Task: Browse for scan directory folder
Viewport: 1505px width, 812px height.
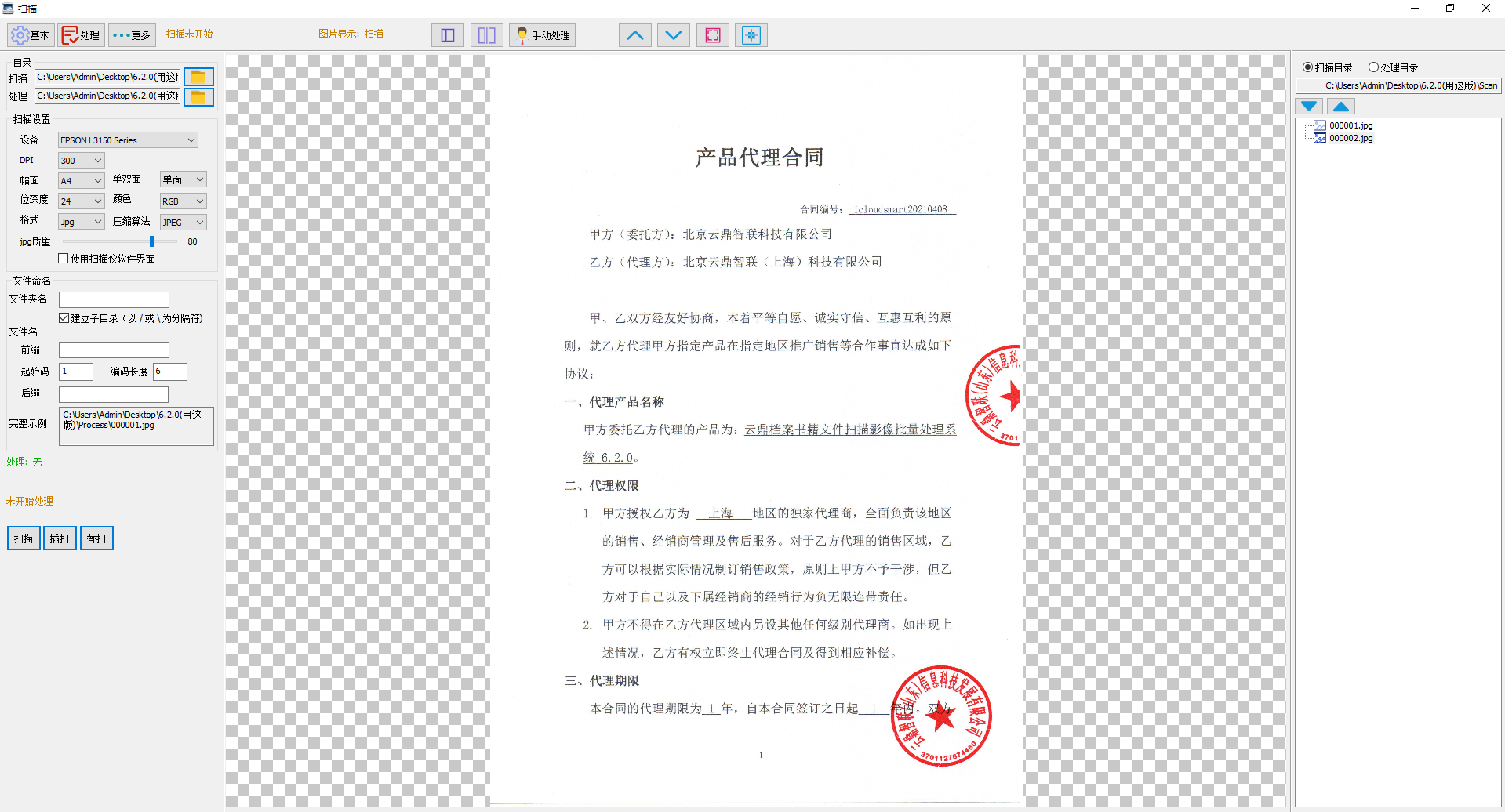Action: (x=198, y=77)
